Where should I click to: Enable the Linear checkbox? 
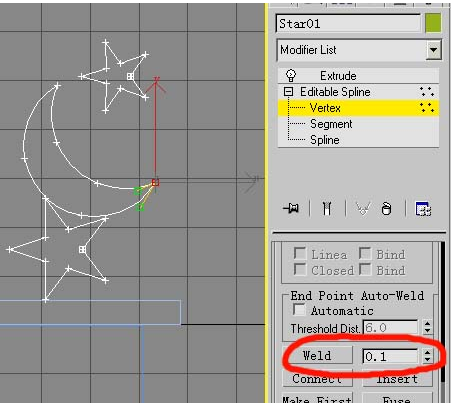pyautogui.click(x=300, y=254)
